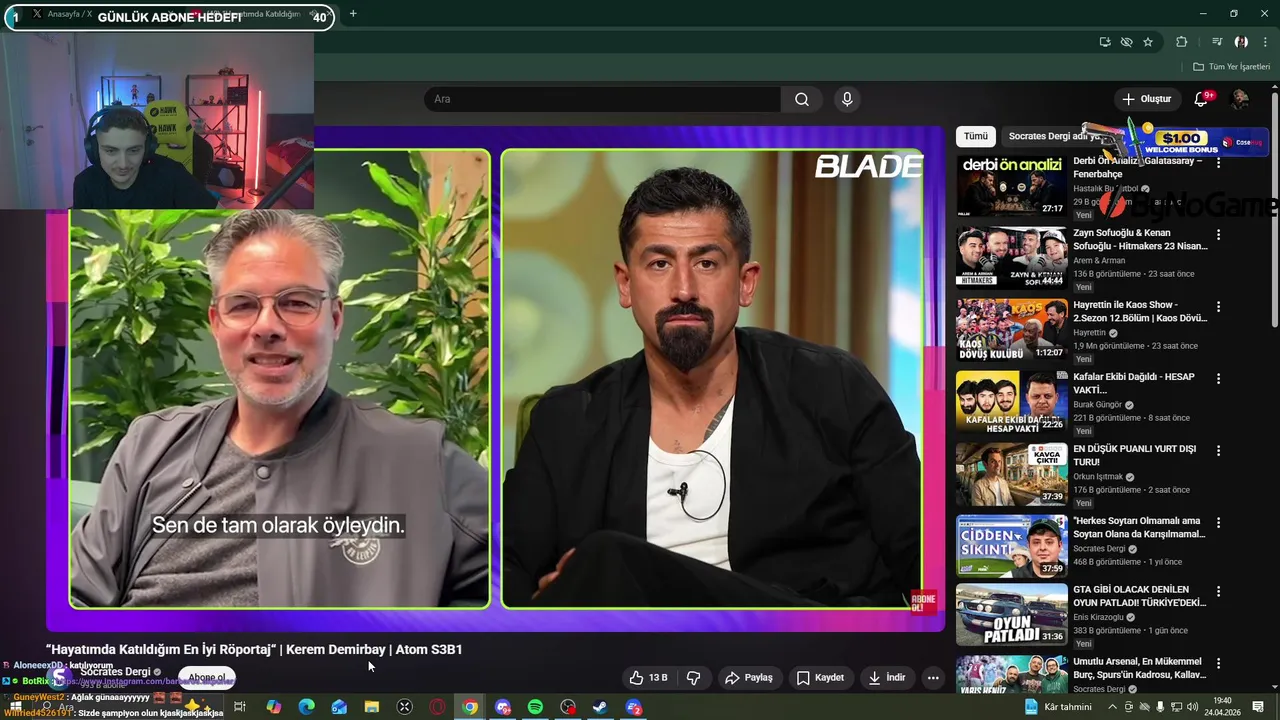Screen dimensions: 1280x720
Task: Bookmark this page with the star icon
Action: pos(1148,42)
